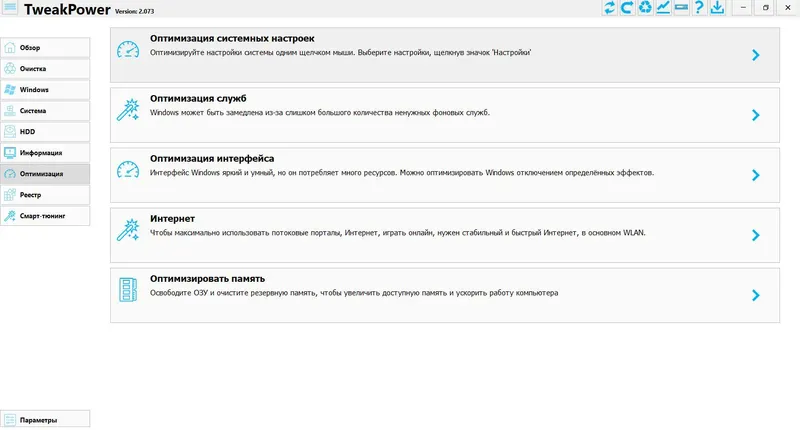This screenshot has width=800, height=430.
Task: Open the Очистка sidebar section
Action: point(45,69)
